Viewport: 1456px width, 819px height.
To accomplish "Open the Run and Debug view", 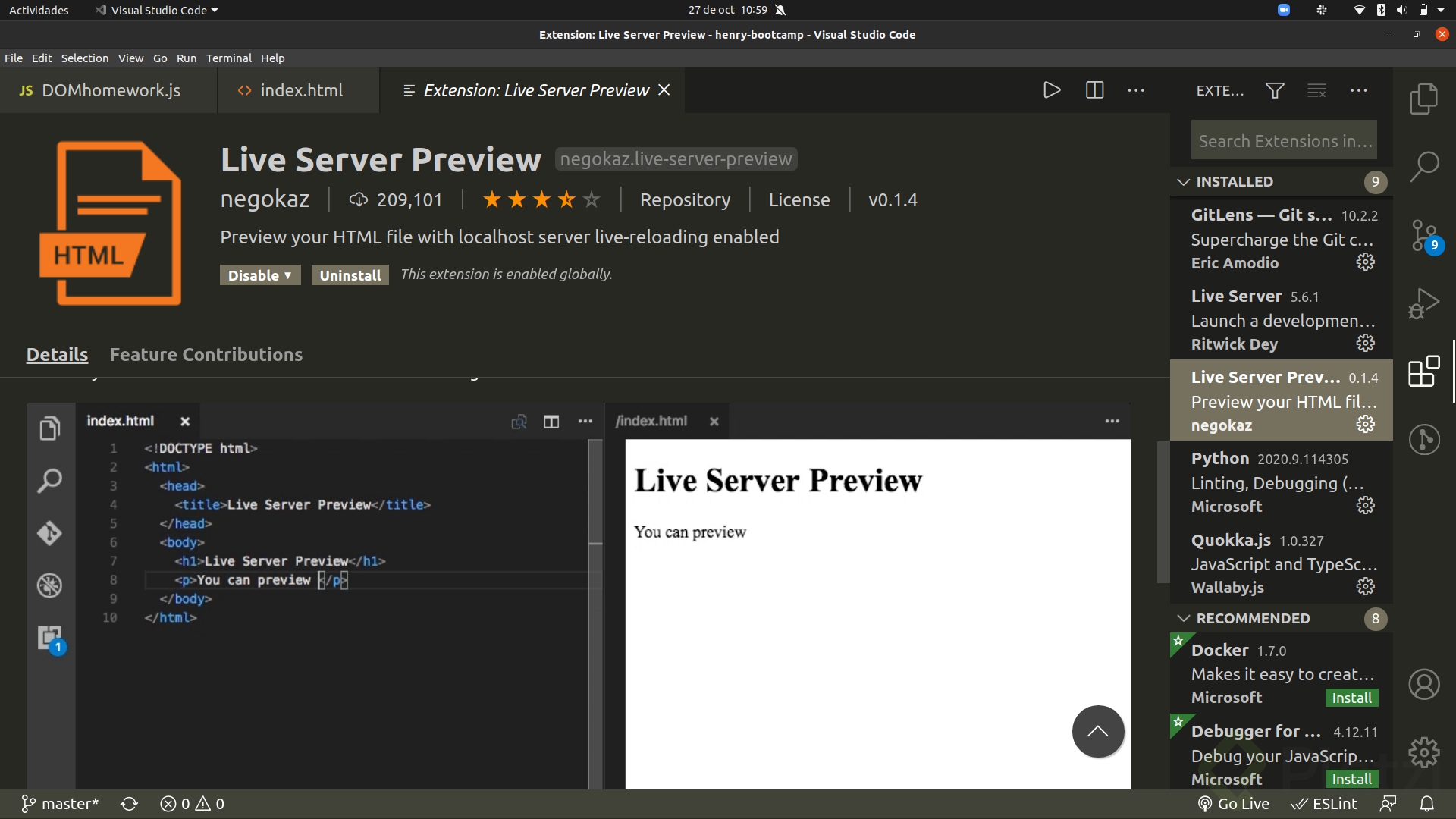I will point(1424,303).
